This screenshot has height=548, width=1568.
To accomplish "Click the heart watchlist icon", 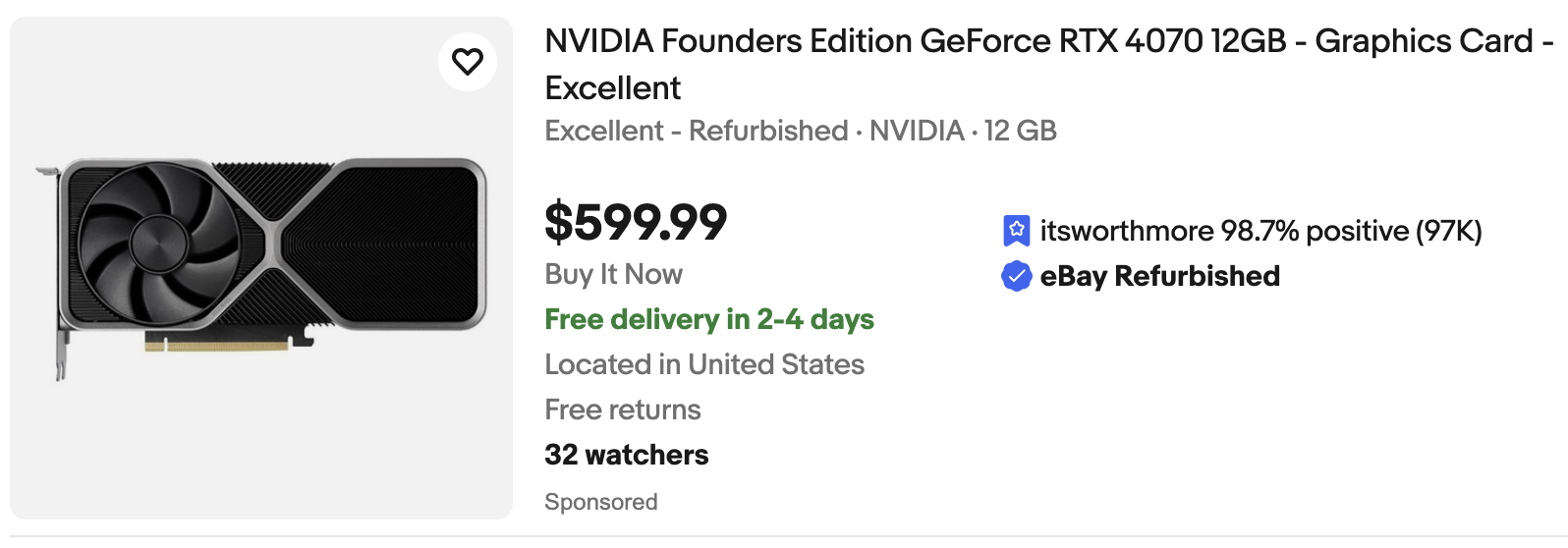I will click(x=468, y=62).
